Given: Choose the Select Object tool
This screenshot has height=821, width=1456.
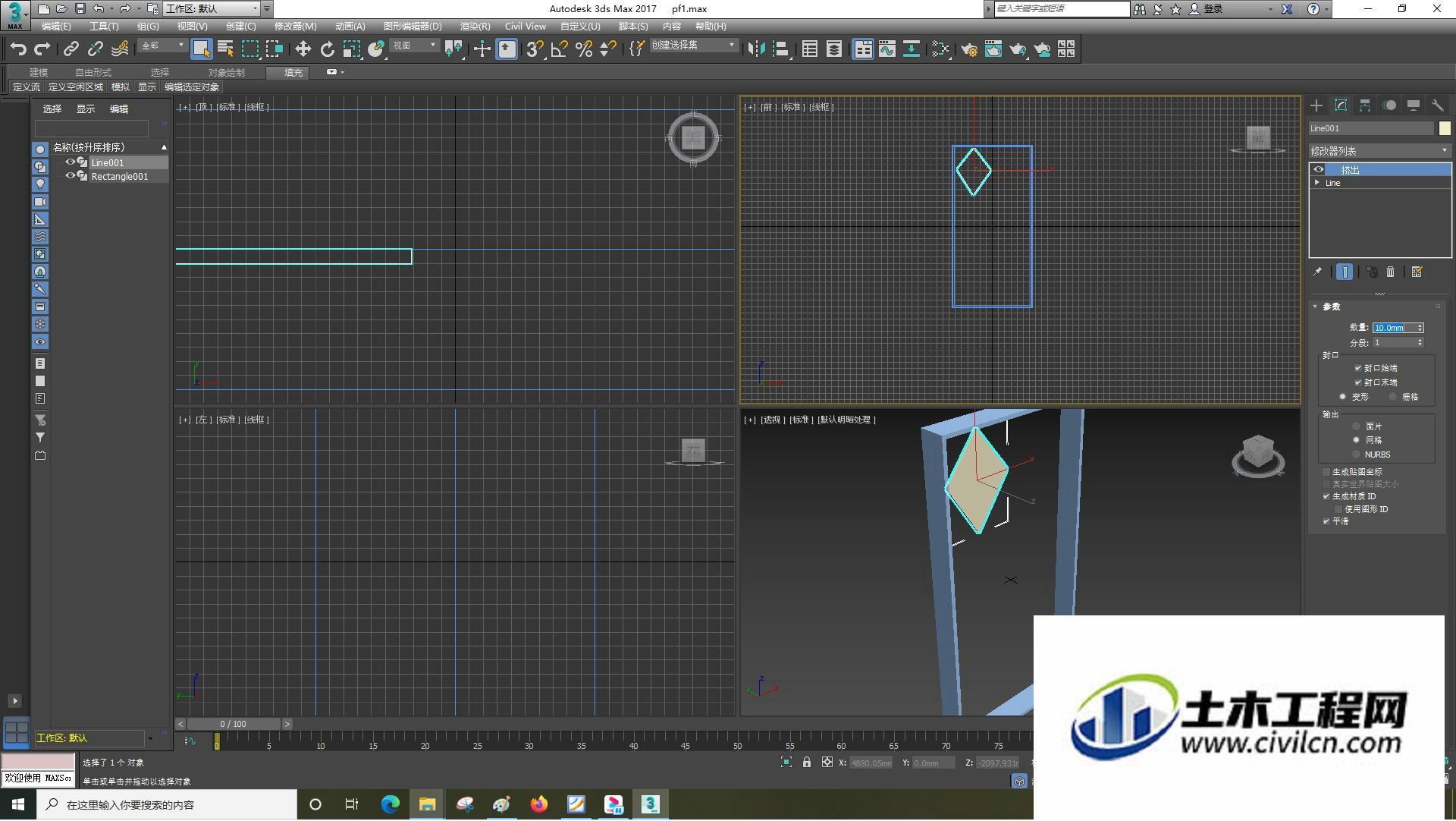Looking at the screenshot, I should (201, 49).
